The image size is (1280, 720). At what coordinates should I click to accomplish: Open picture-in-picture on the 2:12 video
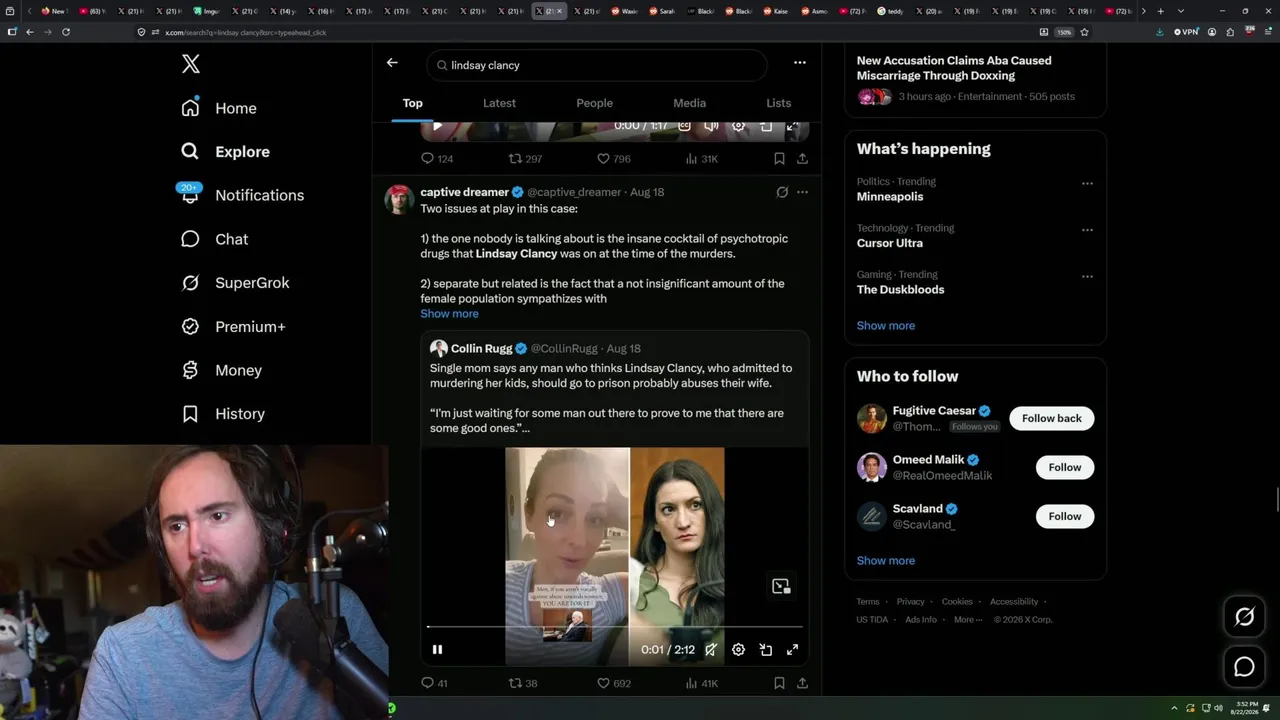click(766, 650)
